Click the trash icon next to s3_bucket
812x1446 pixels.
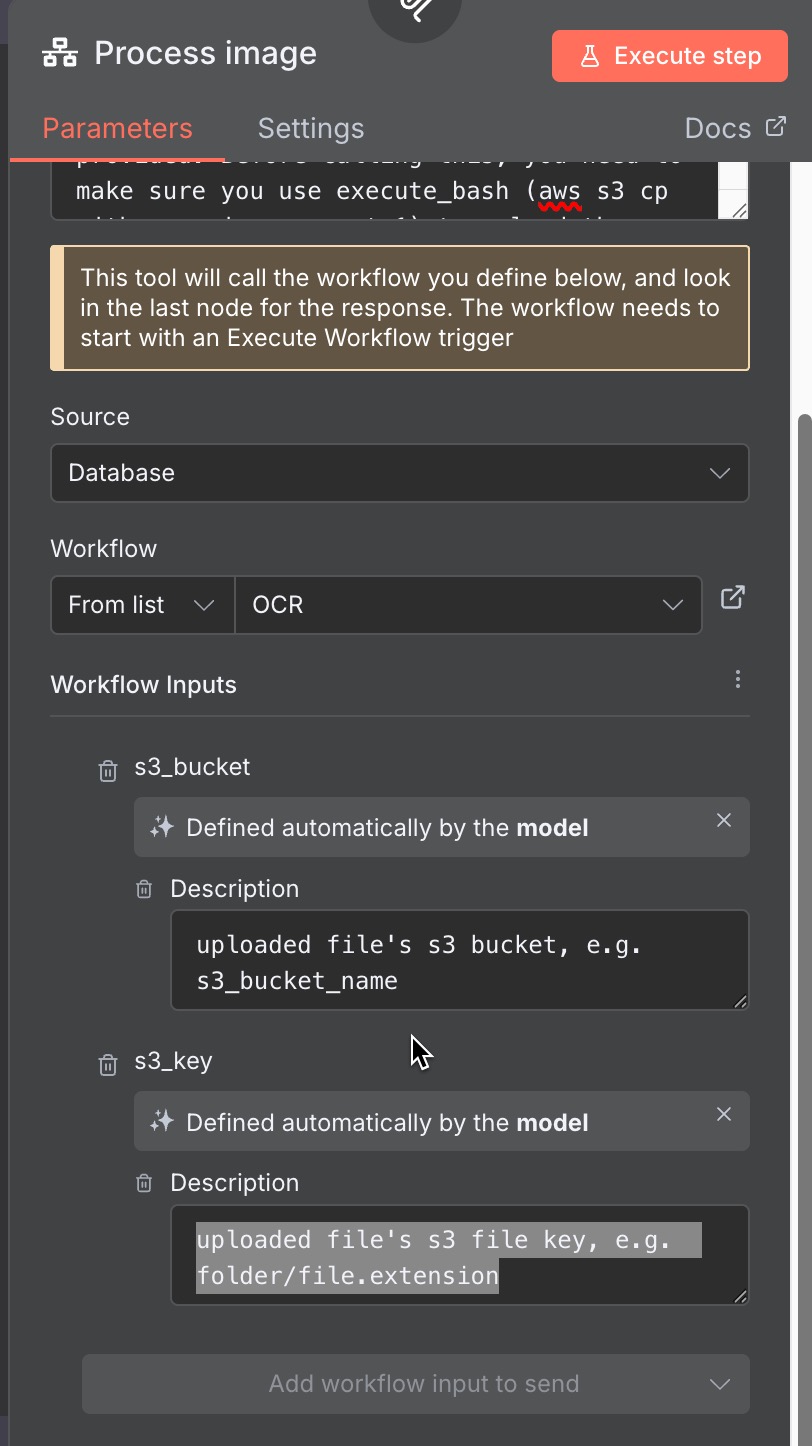click(107, 770)
